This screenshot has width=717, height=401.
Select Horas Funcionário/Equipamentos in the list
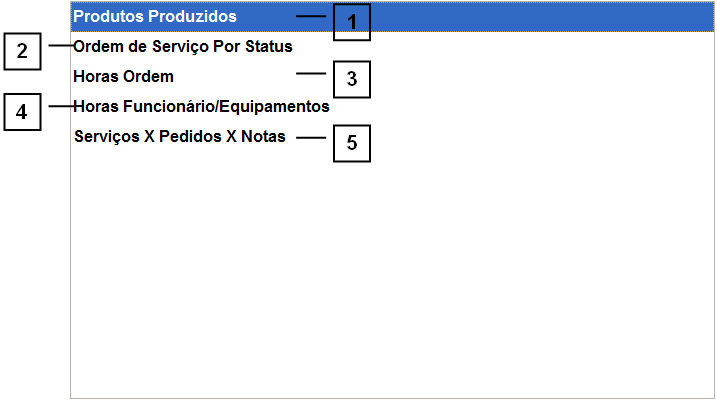point(201,106)
